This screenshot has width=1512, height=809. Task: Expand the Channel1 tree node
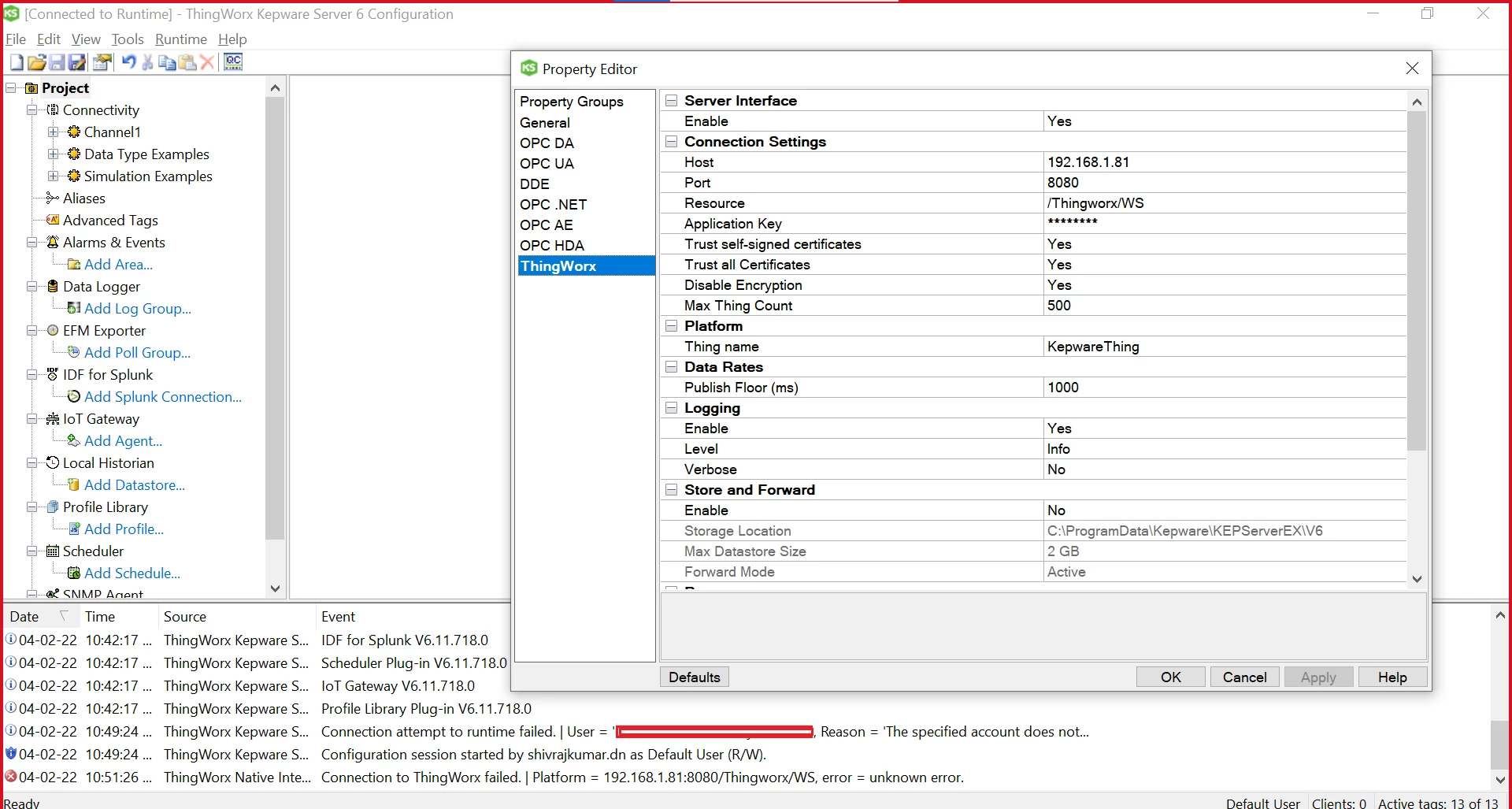pos(53,132)
